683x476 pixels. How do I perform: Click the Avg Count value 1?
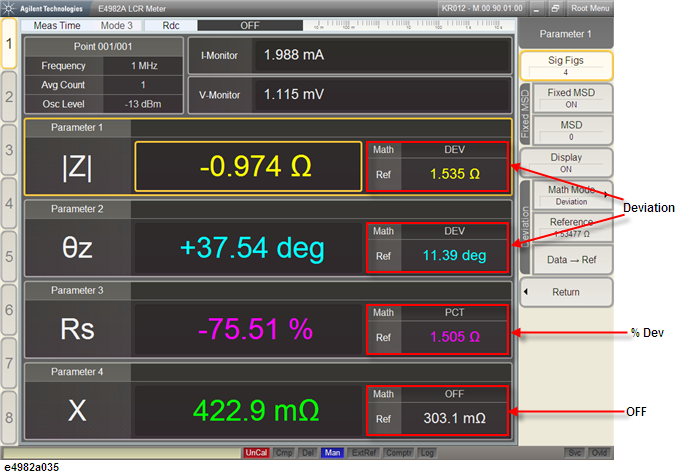(143, 85)
